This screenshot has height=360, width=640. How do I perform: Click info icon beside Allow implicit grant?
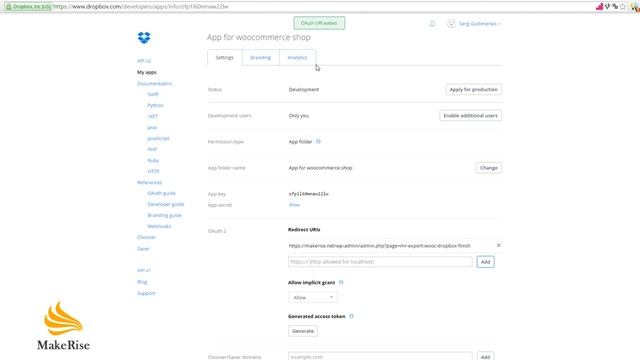point(341,282)
